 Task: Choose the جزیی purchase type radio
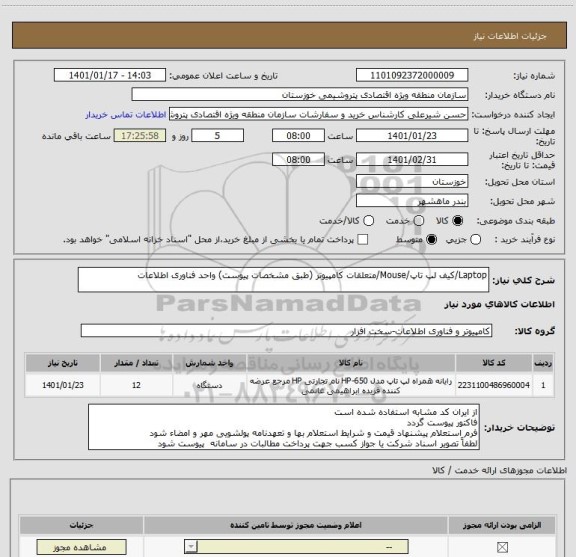(475, 240)
